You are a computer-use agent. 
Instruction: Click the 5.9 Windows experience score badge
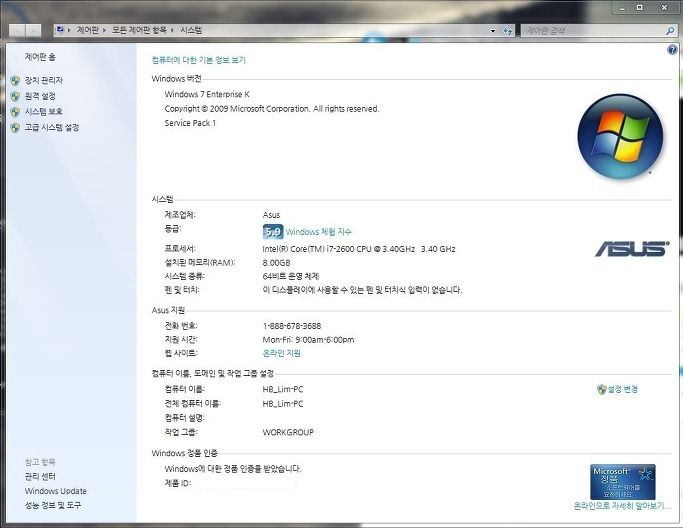pyautogui.click(x=273, y=232)
